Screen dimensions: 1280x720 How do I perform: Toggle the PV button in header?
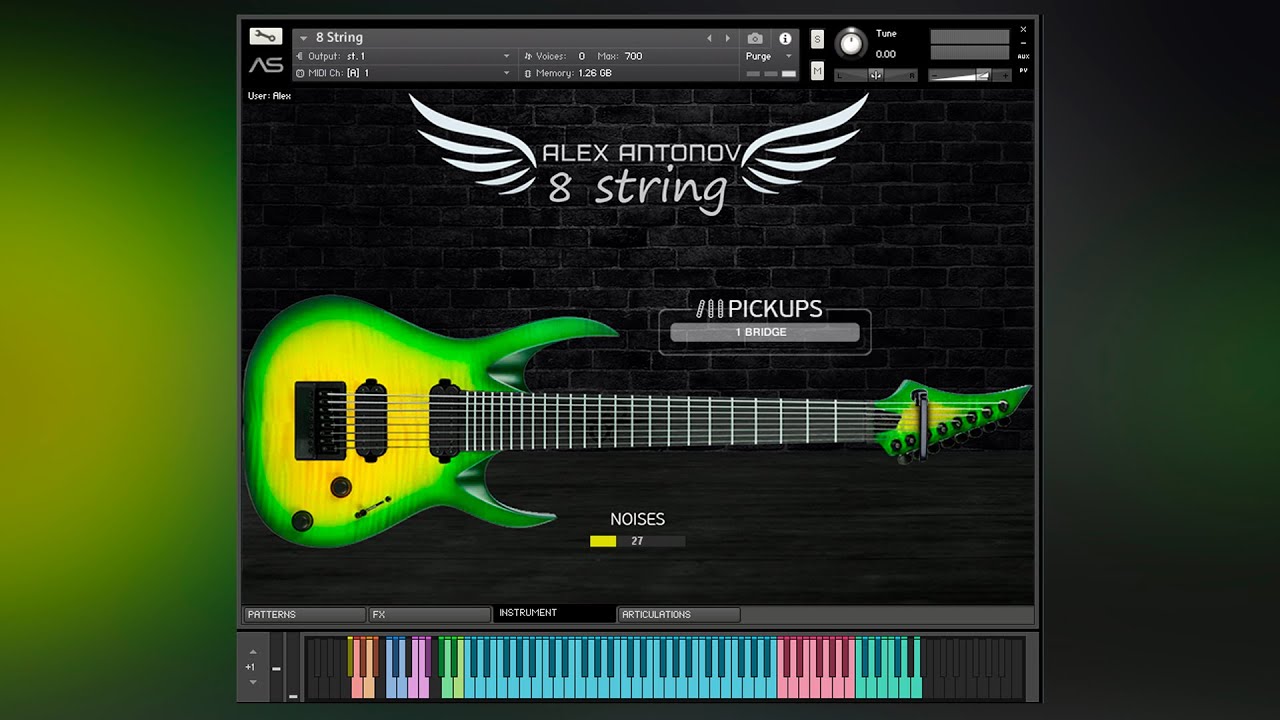tap(1023, 71)
